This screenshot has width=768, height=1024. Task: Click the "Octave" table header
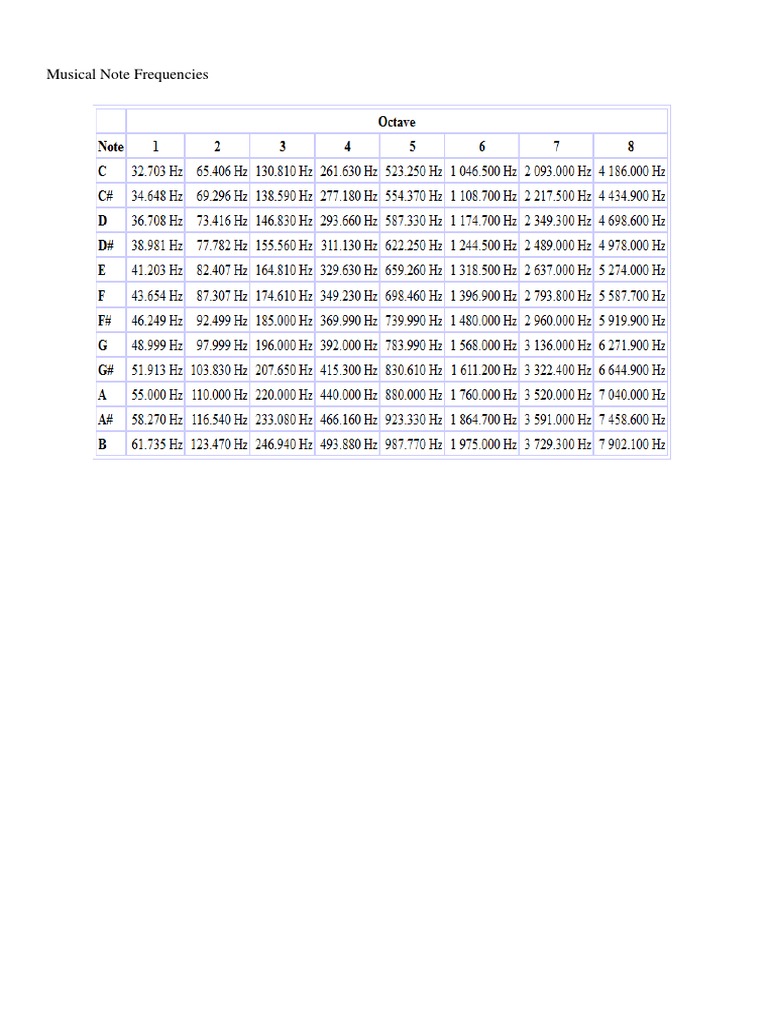397,122
